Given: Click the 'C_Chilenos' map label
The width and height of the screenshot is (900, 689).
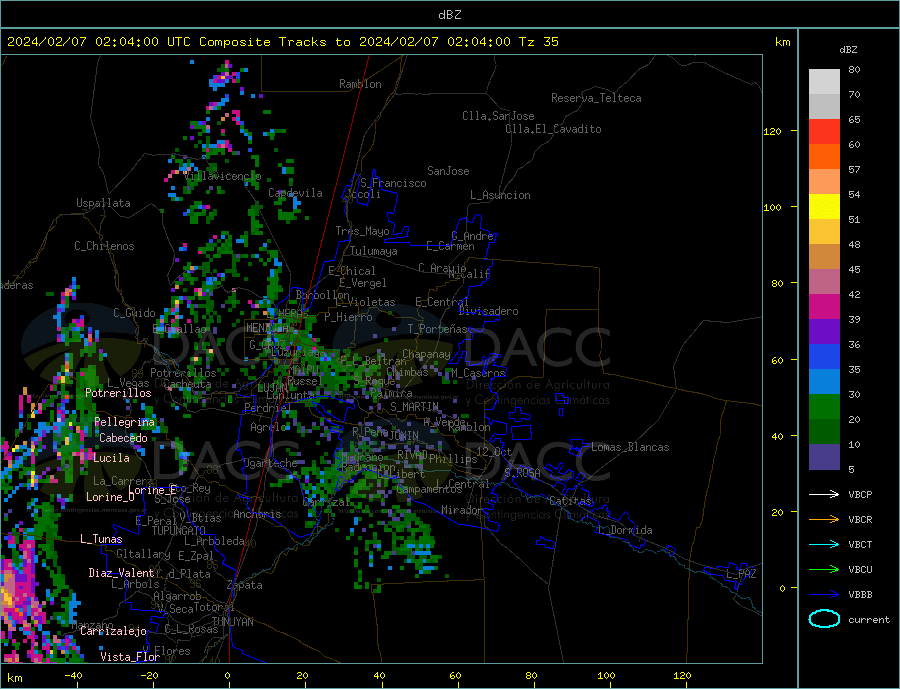Looking at the screenshot, I should [x=104, y=246].
